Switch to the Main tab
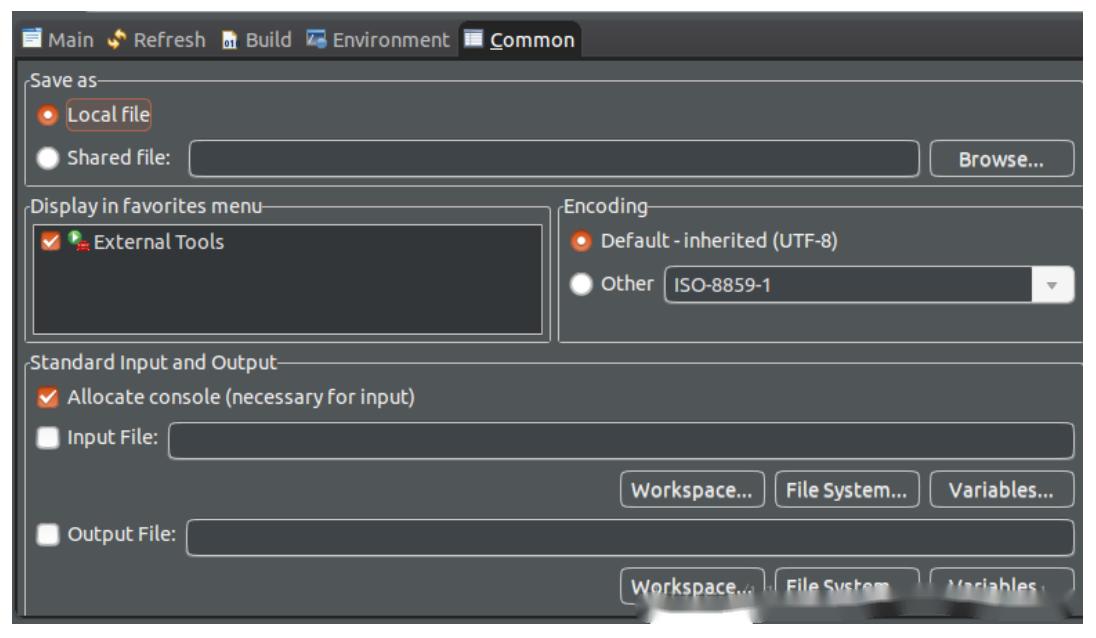The image size is (1096, 638). (56, 40)
